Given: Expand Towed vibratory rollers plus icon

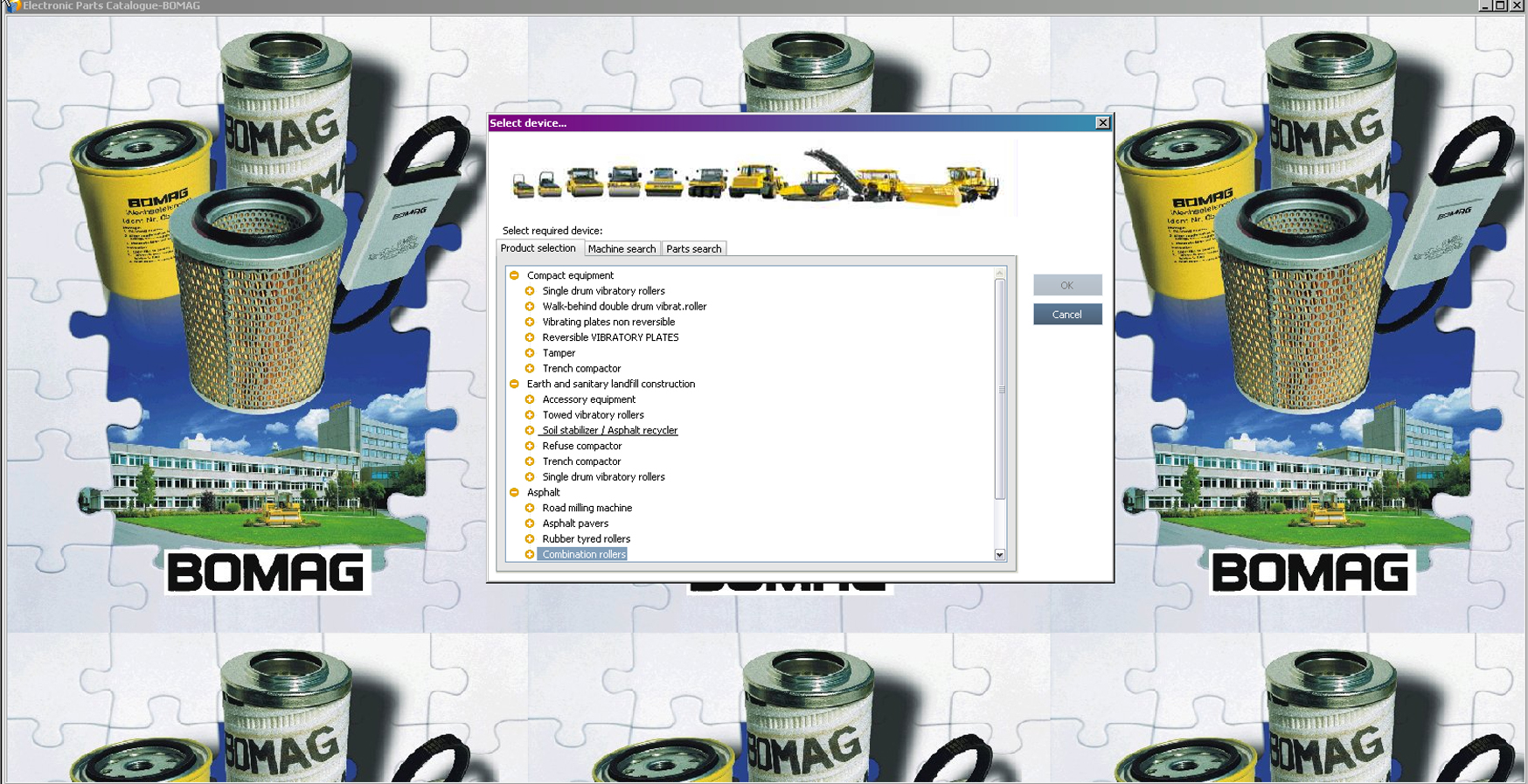Looking at the screenshot, I should [x=530, y=415].
